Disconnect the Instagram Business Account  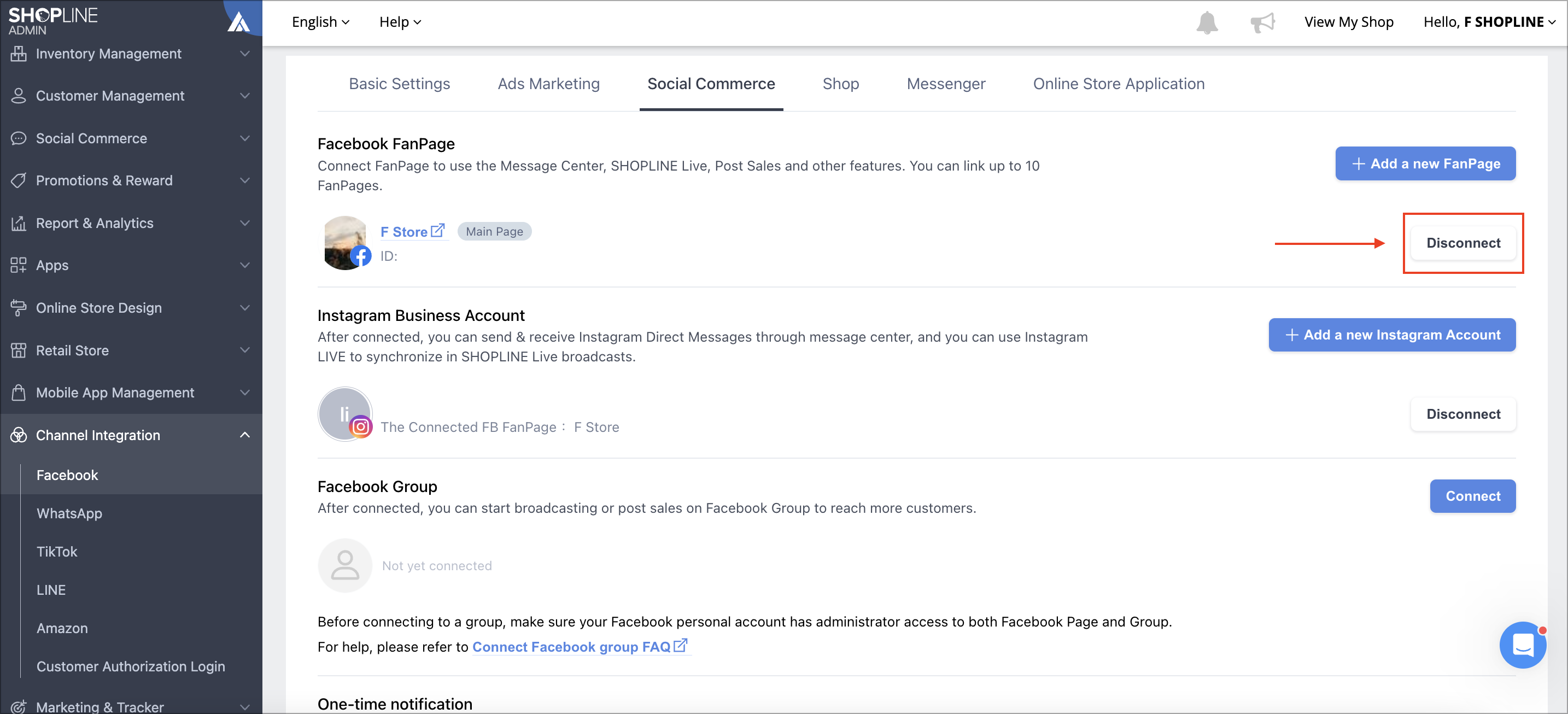coord(1464,414)
